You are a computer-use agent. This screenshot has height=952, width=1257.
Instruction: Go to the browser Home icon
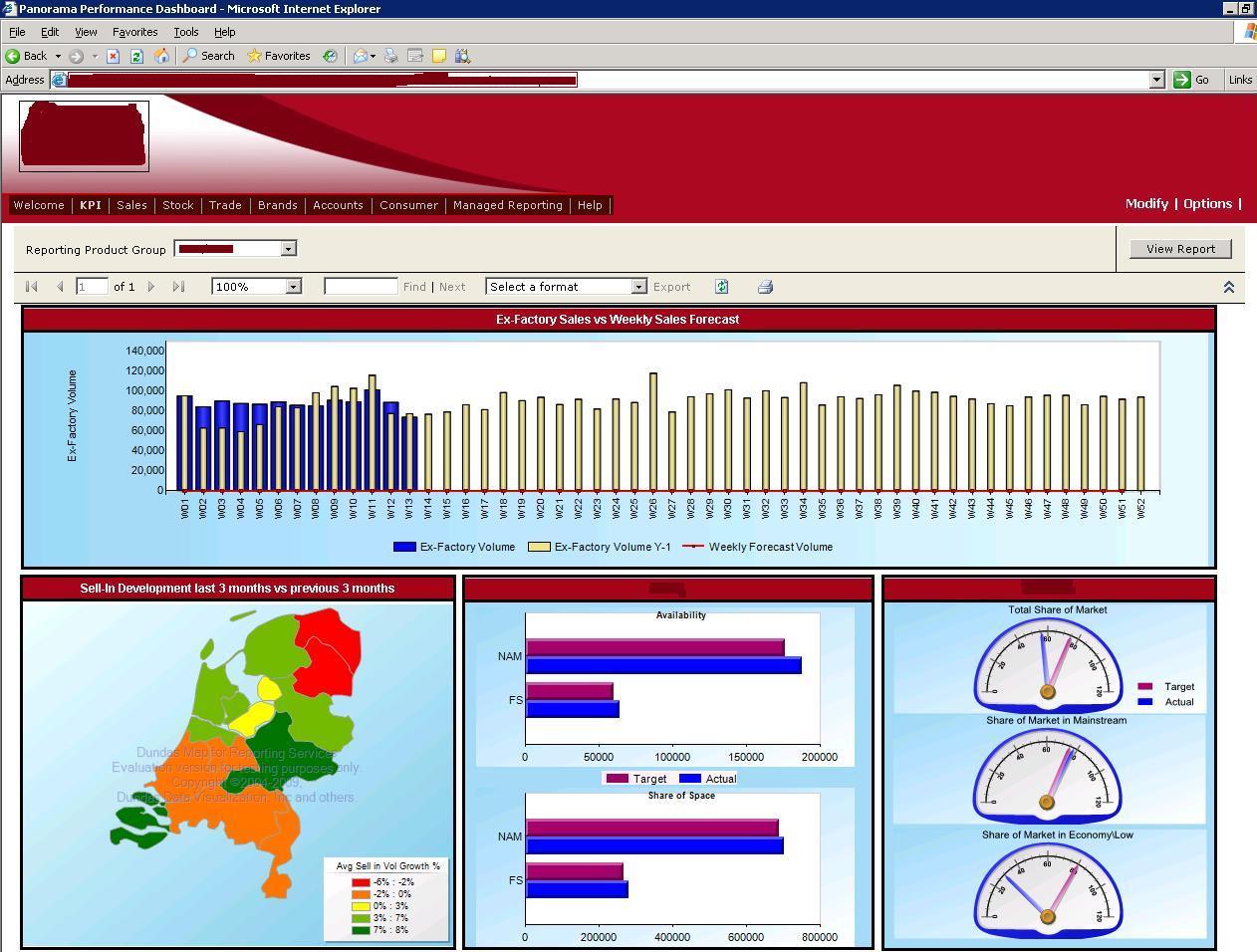pos(161,56)
